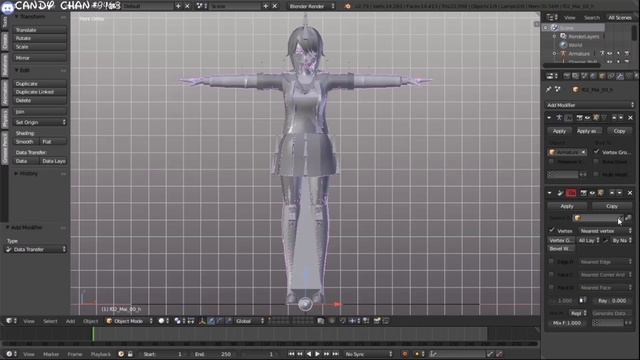Open the 3D viewport View menu
This screenshot has height=360, width=640.
pyautogui.click(x=29, y=321)
